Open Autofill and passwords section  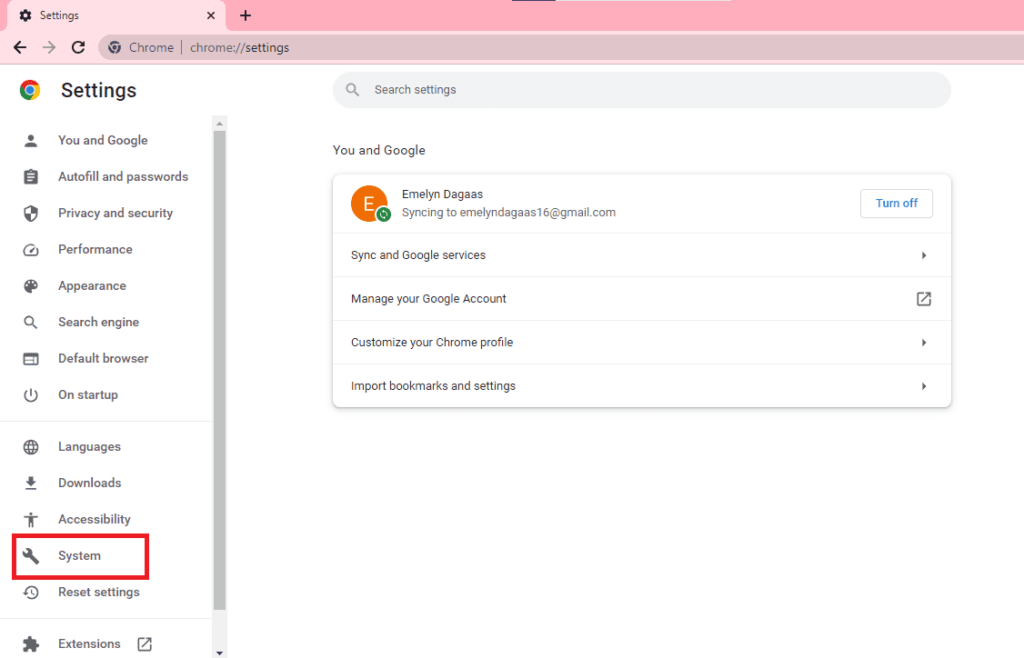point(123,177)
